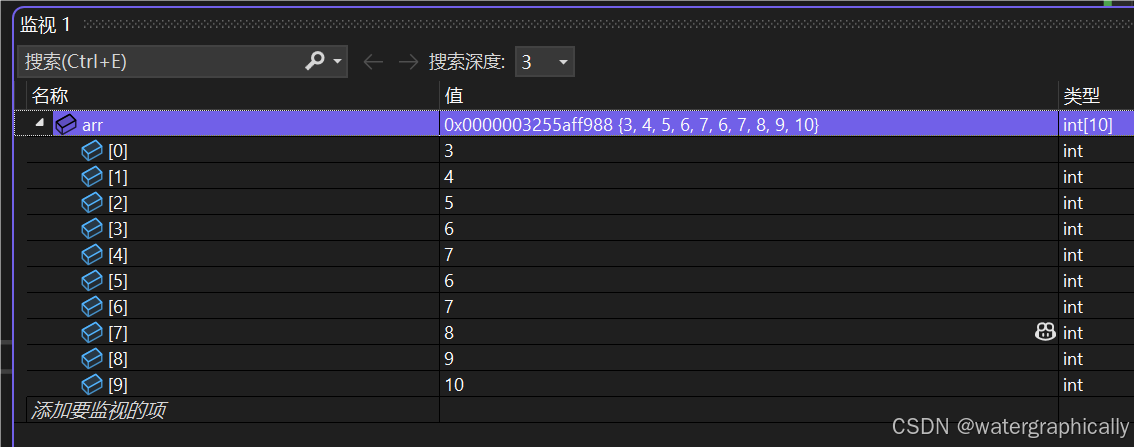The width and height of the screenshot is (1134, 447).
Task: Click the Copilot icon in row [7]
Action: click(x=1045, y=333)
